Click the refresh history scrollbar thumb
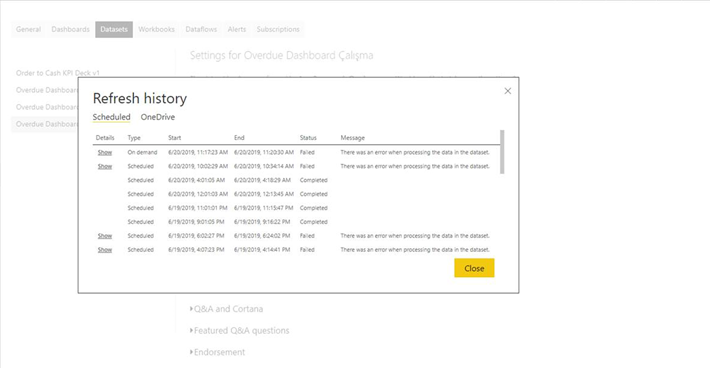The image size is (712, 368). 502,152
